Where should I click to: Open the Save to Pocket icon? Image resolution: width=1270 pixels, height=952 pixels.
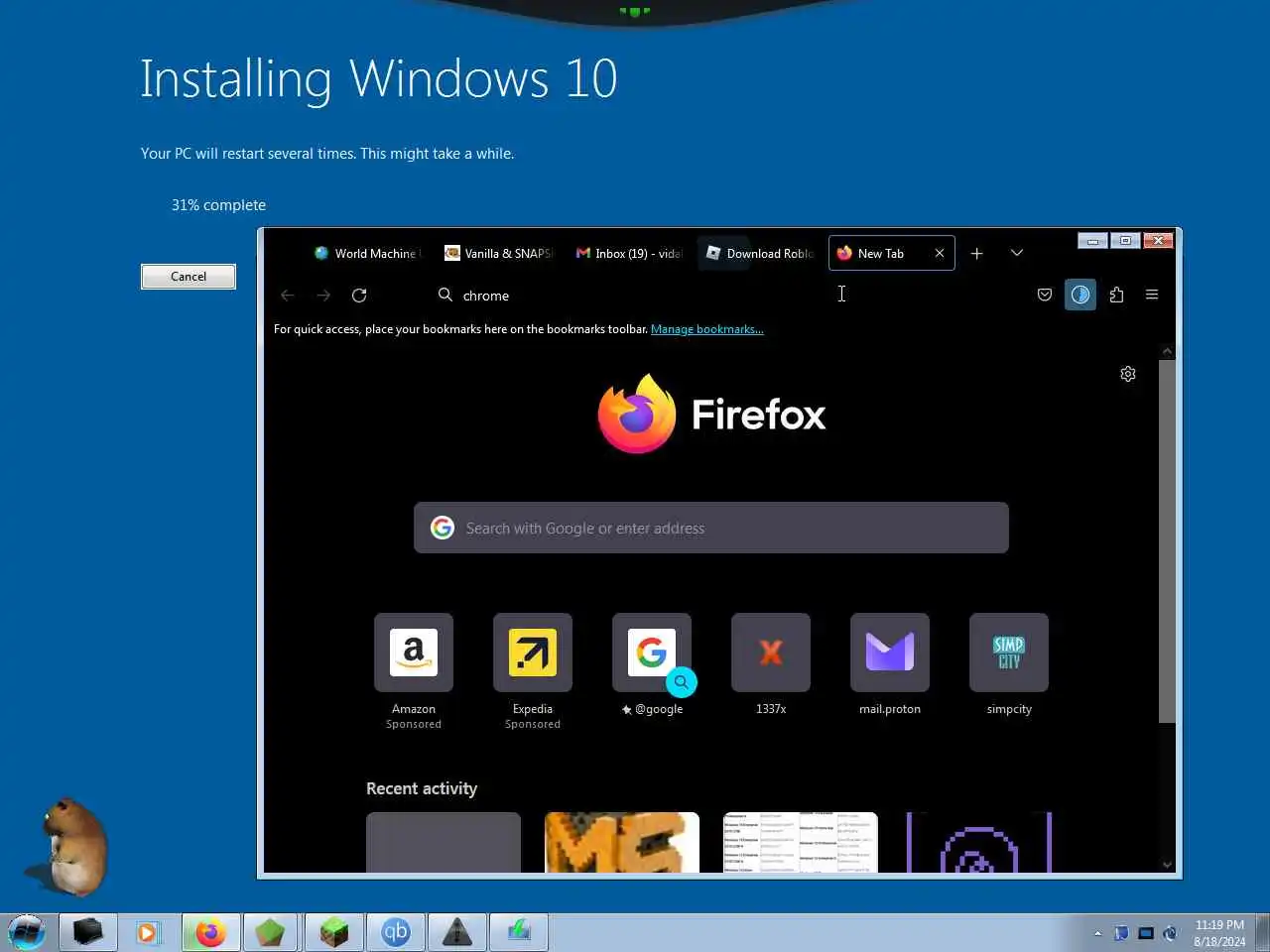1045,295
